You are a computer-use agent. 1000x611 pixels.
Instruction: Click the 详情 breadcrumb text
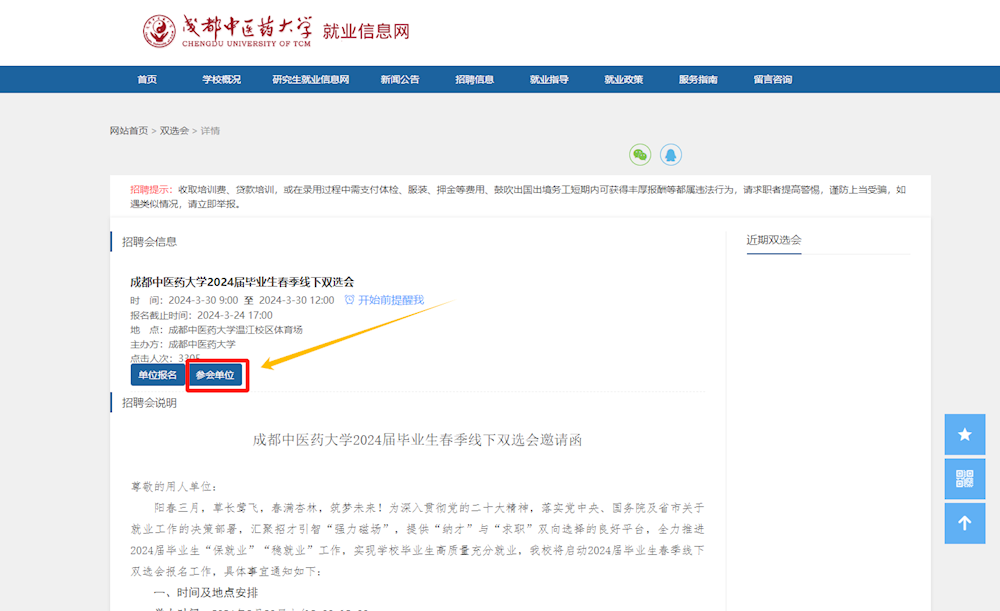(x=210, y=130)
